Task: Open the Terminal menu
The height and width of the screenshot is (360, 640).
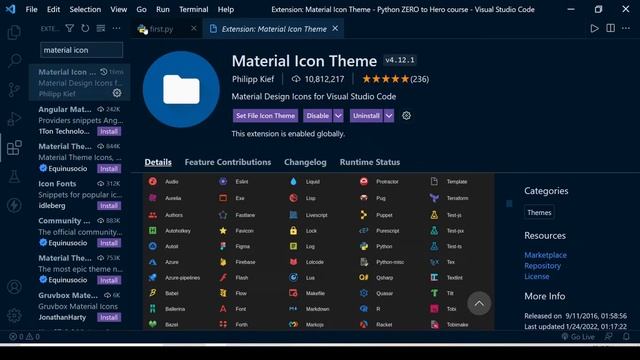Action: click(193, 9)
